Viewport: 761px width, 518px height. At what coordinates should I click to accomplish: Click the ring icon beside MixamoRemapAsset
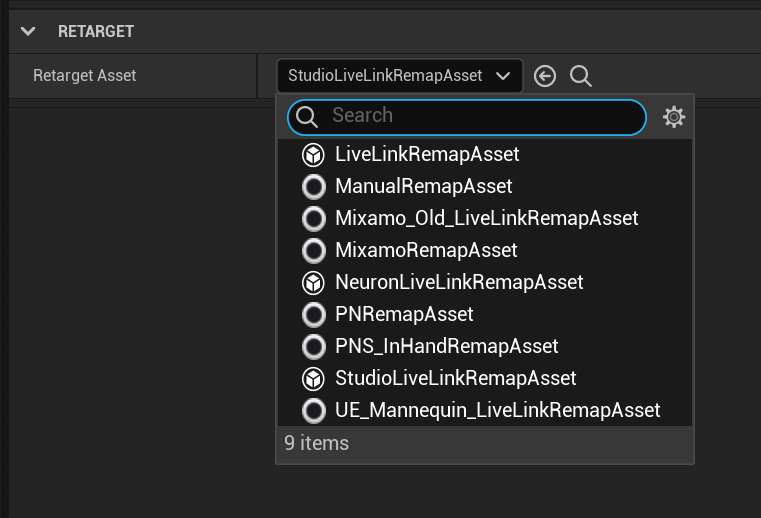pyautogui.click(x=314, y=251)
